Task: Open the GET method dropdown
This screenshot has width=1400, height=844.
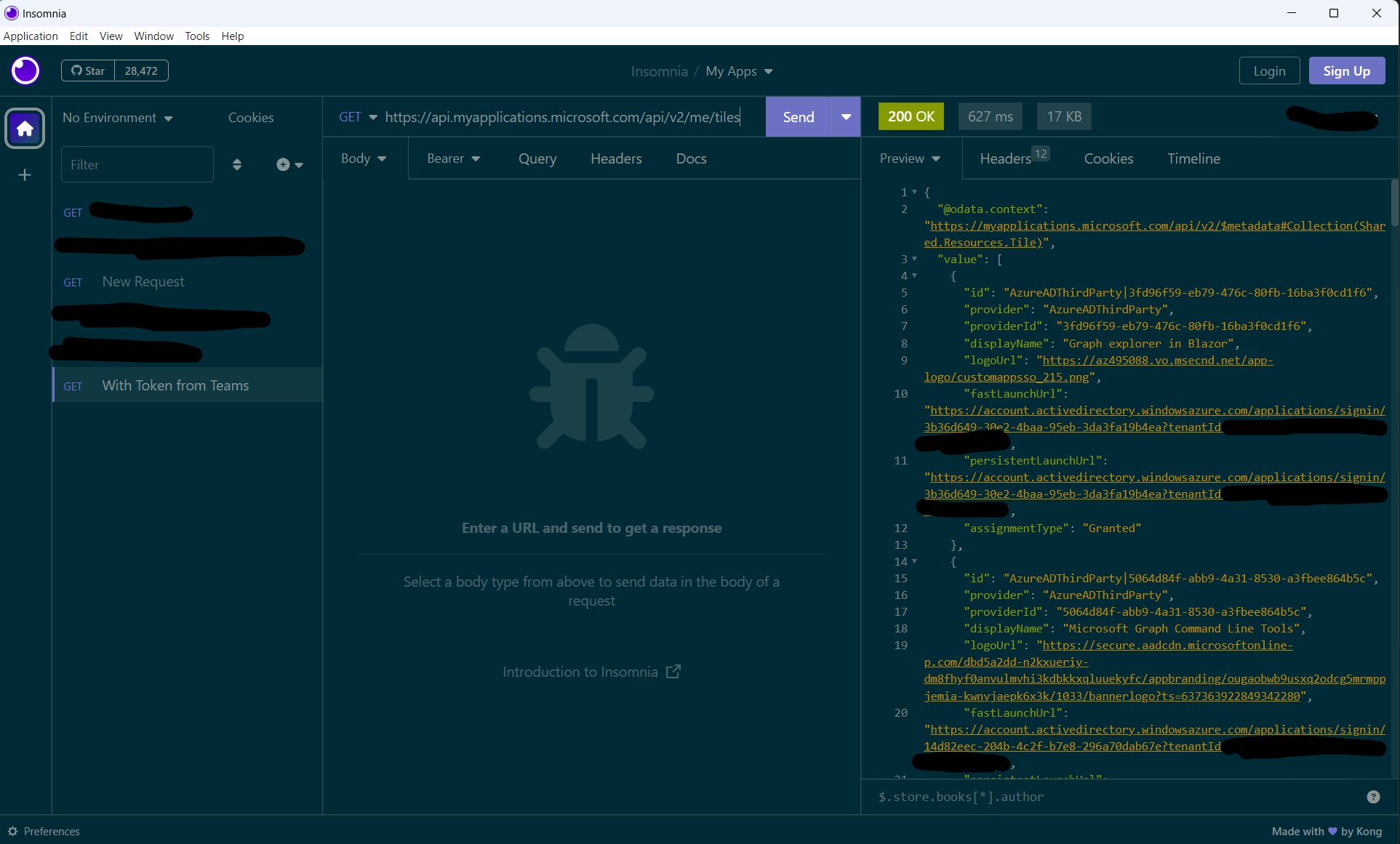Action: click(x=358, y=117)
